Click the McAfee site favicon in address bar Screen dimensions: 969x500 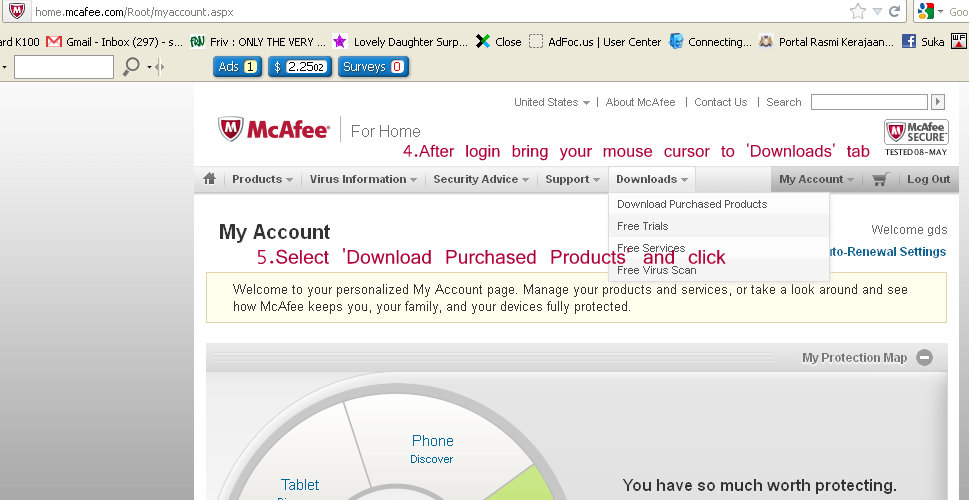pos(17,11)
